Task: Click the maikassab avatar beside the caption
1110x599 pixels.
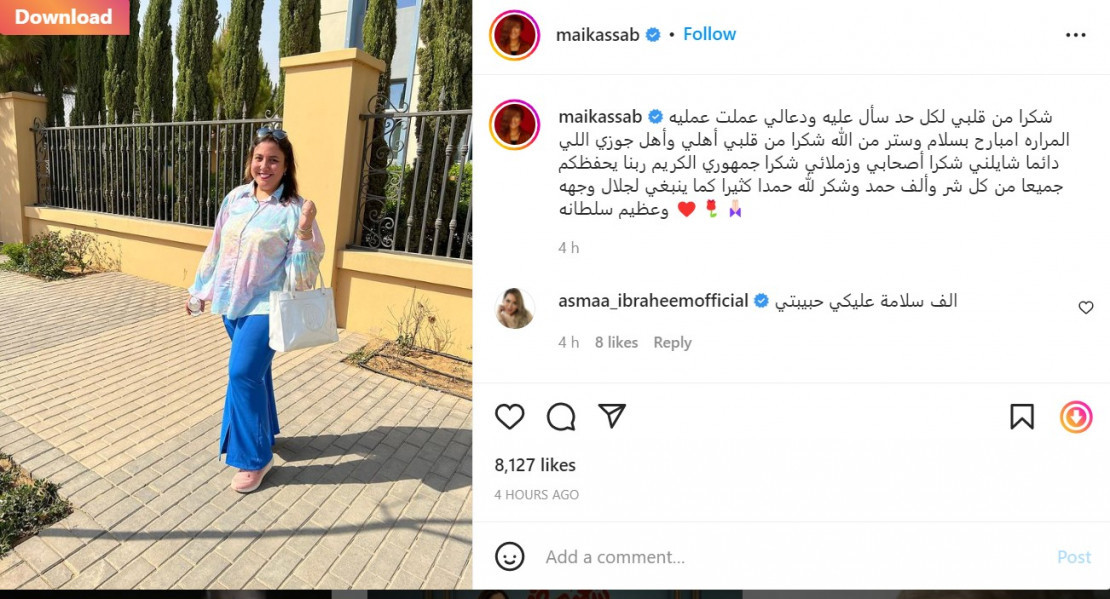Action: point(515,125)
